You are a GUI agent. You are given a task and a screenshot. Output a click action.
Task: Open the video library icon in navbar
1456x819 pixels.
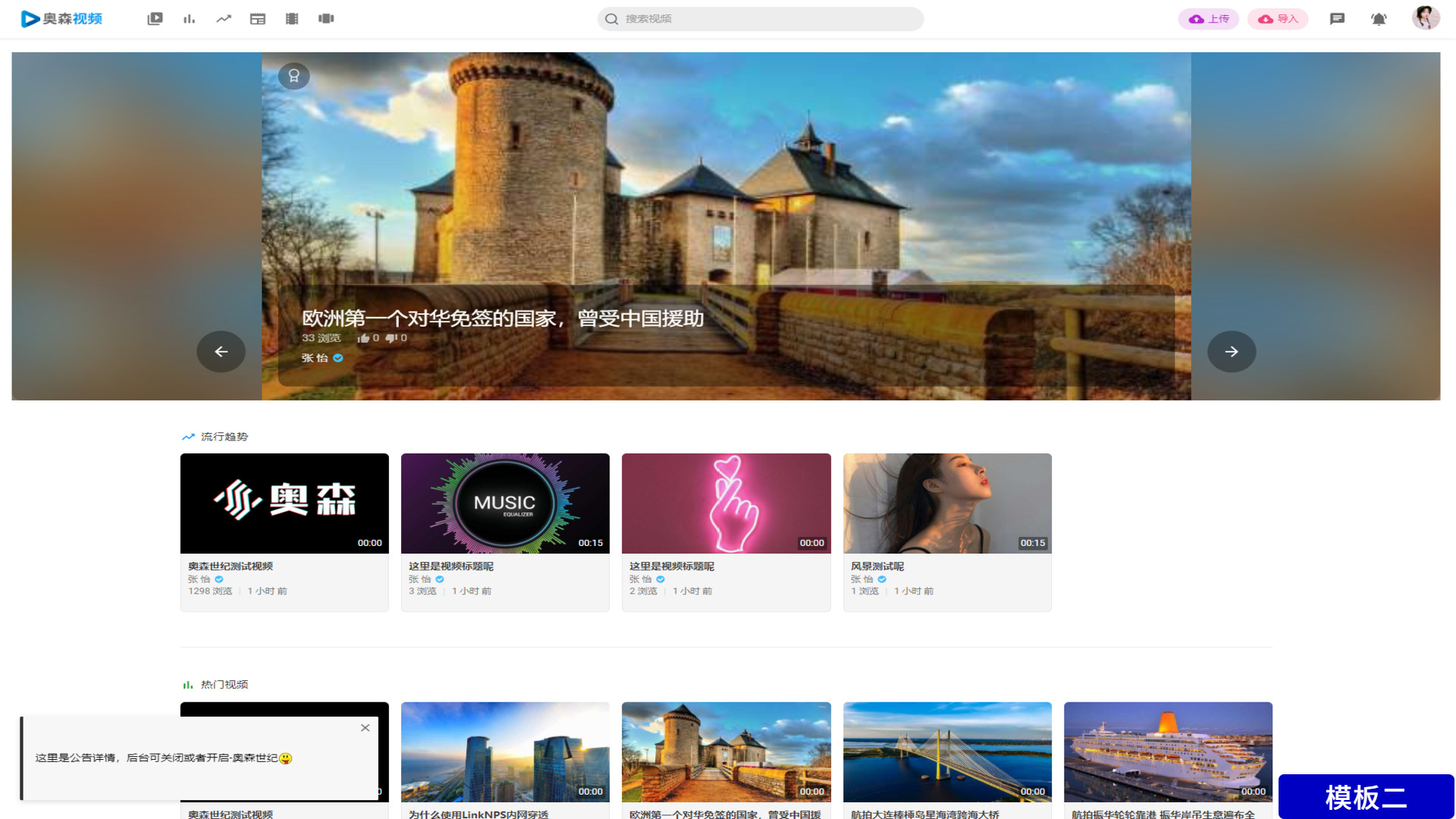coord(155,19)
